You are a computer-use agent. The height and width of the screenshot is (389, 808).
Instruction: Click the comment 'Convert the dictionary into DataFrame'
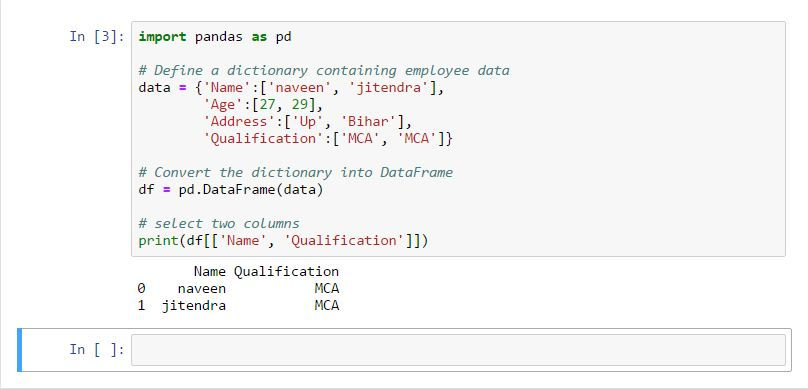(296, 173)
